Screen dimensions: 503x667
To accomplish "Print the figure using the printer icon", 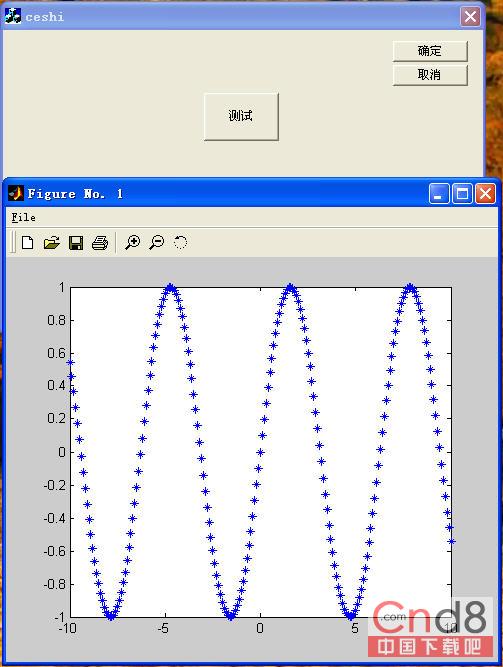I will pyautogui.click(x=100, y=243).
